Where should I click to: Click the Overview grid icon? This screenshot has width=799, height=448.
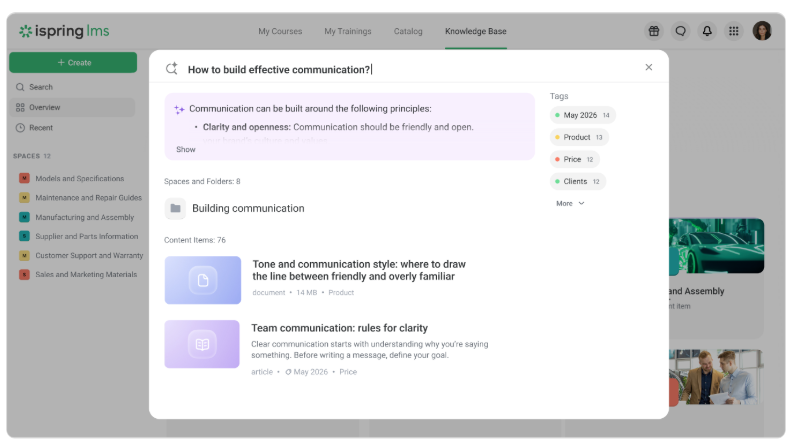[x=20, y=108]
